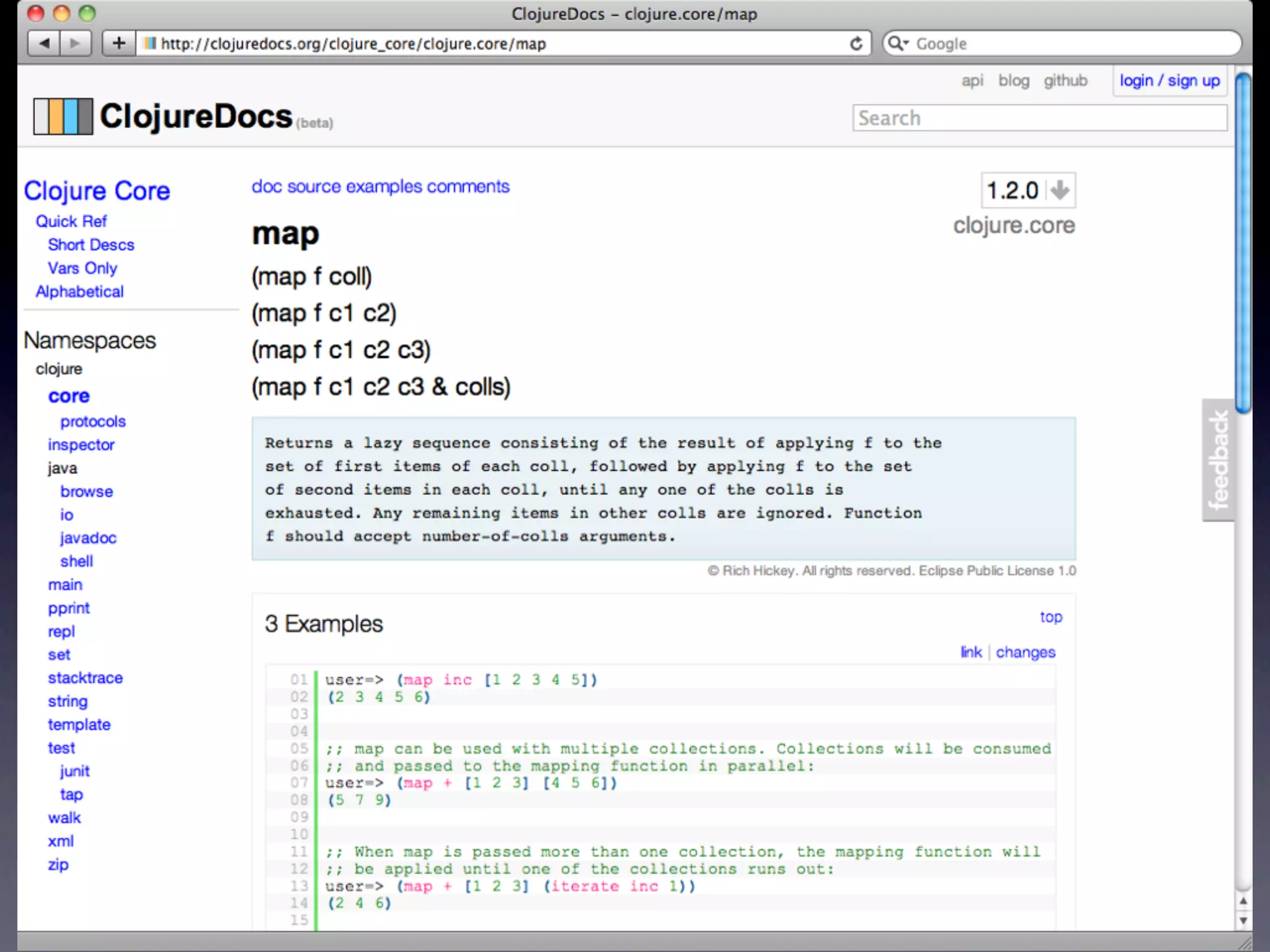Open the 1.2.0 version dropdown arrow
This screenshot has width=1270, height=952.
tap(1060, 190)
